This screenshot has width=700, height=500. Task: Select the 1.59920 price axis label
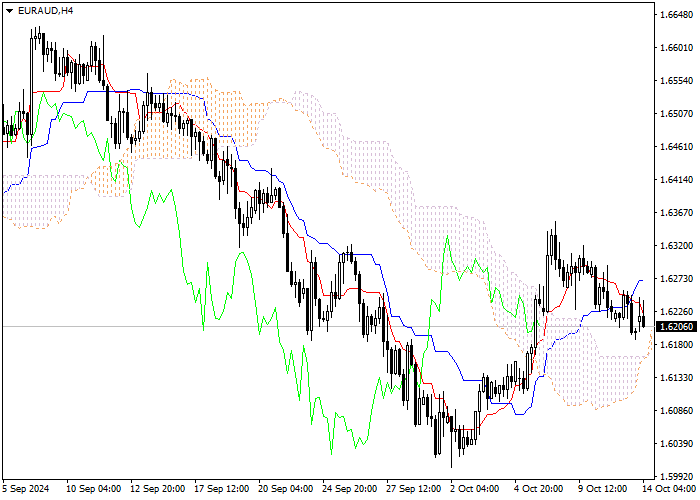tap(676, 477)
